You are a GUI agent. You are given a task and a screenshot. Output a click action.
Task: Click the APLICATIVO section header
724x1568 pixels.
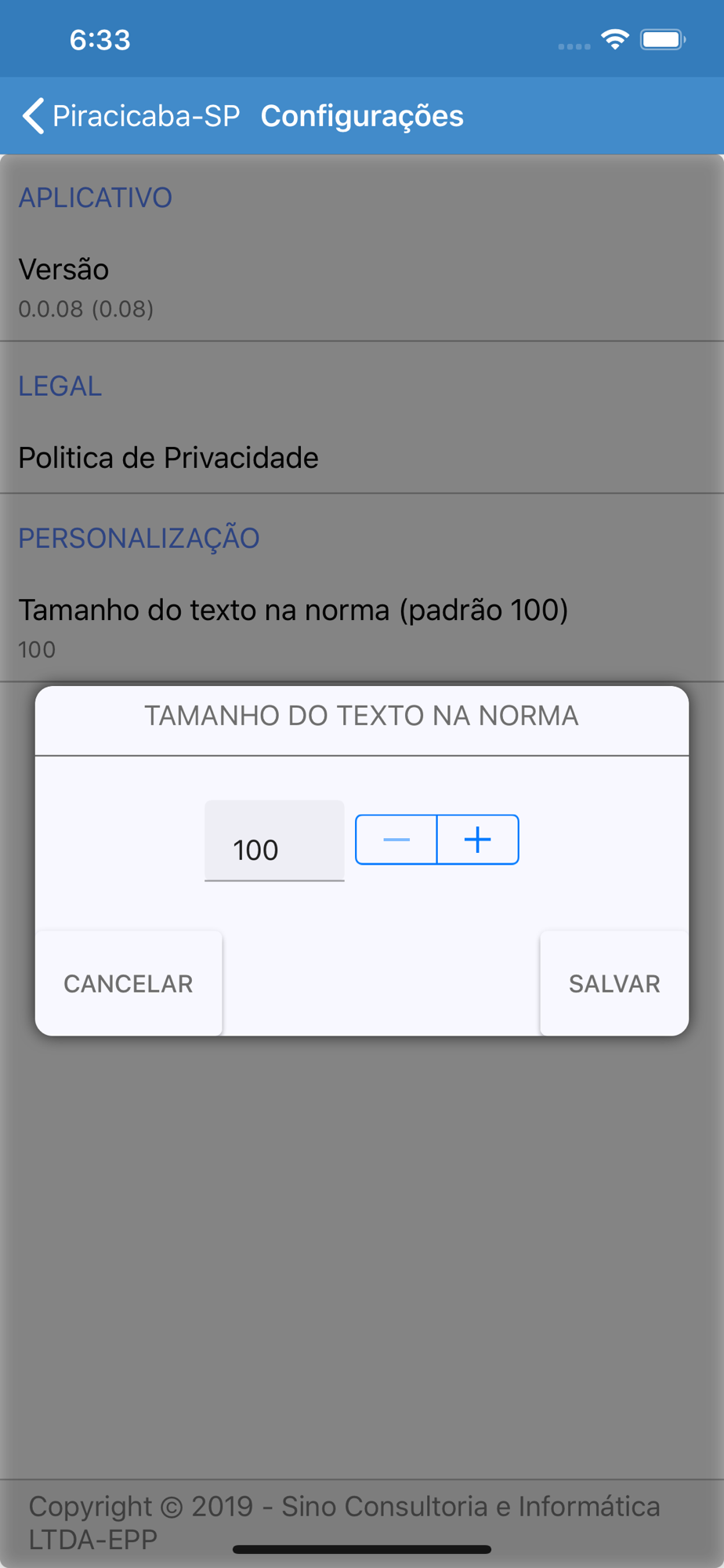point(95,198)
